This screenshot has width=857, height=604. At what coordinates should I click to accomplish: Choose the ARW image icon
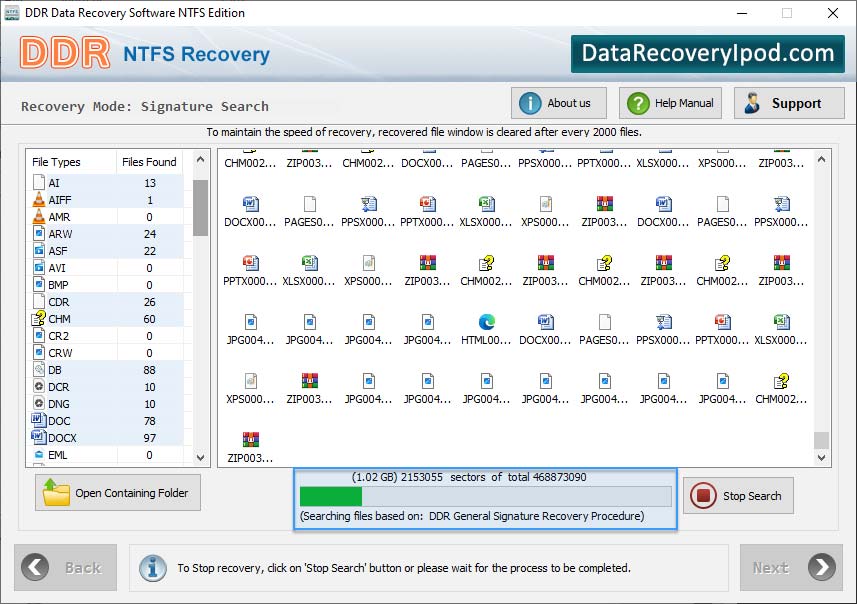tap(39, 233)
